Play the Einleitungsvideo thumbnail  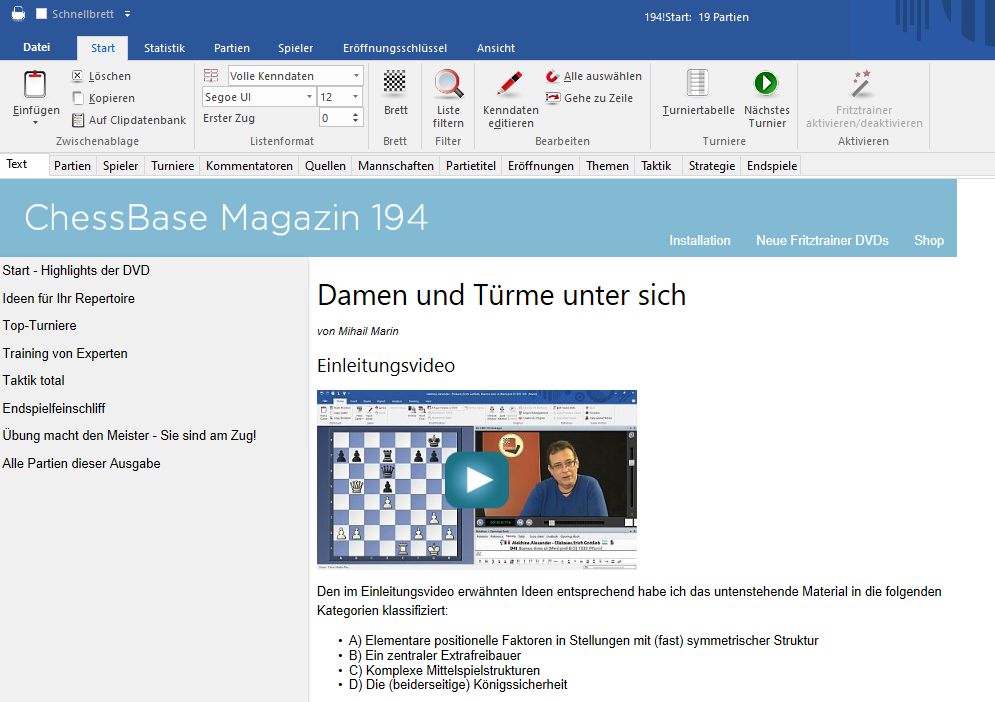point(477,480)
